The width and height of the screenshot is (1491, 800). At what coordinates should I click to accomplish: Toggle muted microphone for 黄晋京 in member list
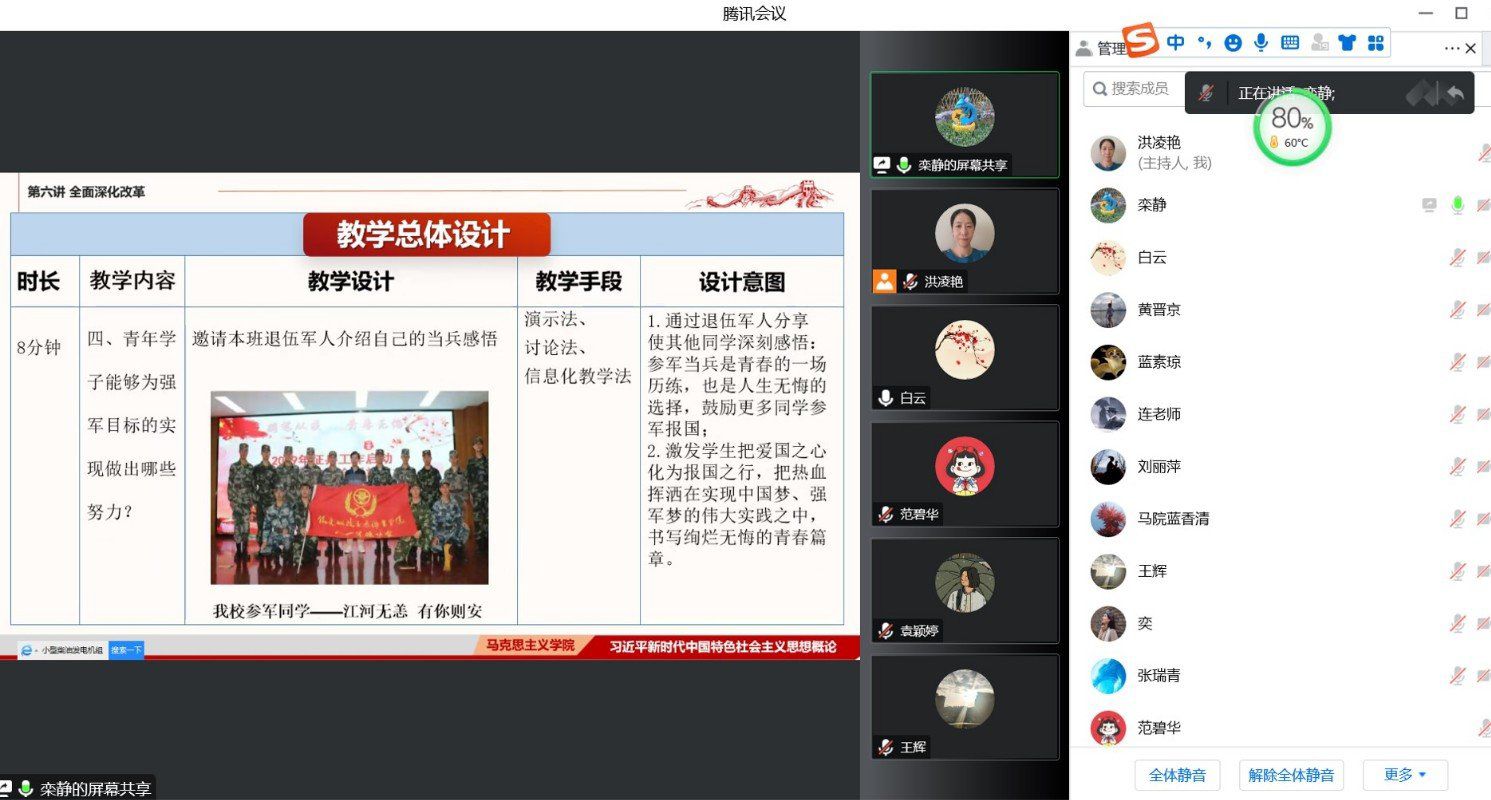1458,310
